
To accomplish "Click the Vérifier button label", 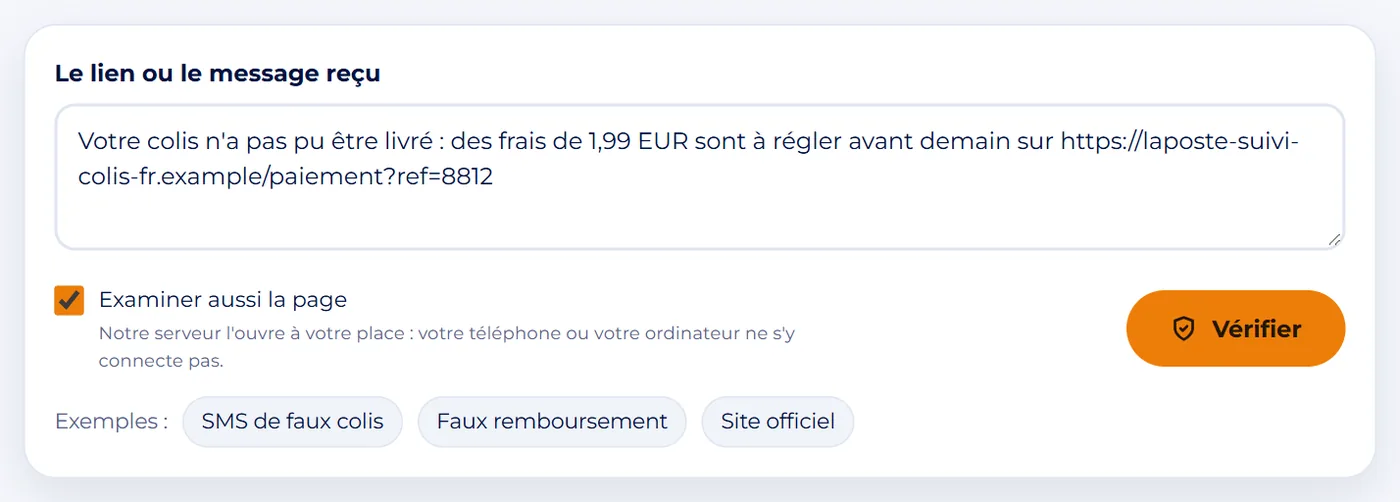I will pos(1256,329).
